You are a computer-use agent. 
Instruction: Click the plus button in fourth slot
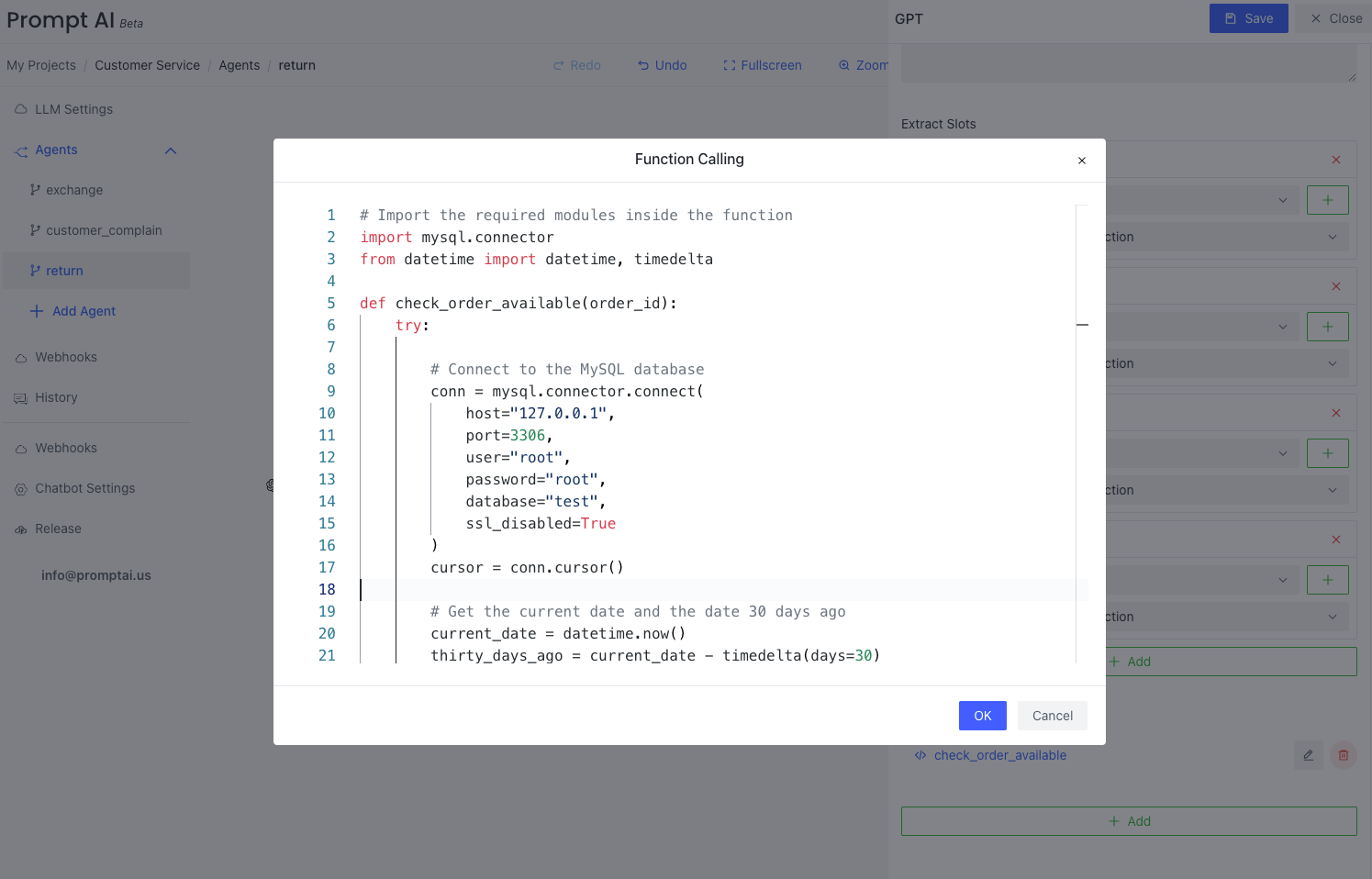1327,580
